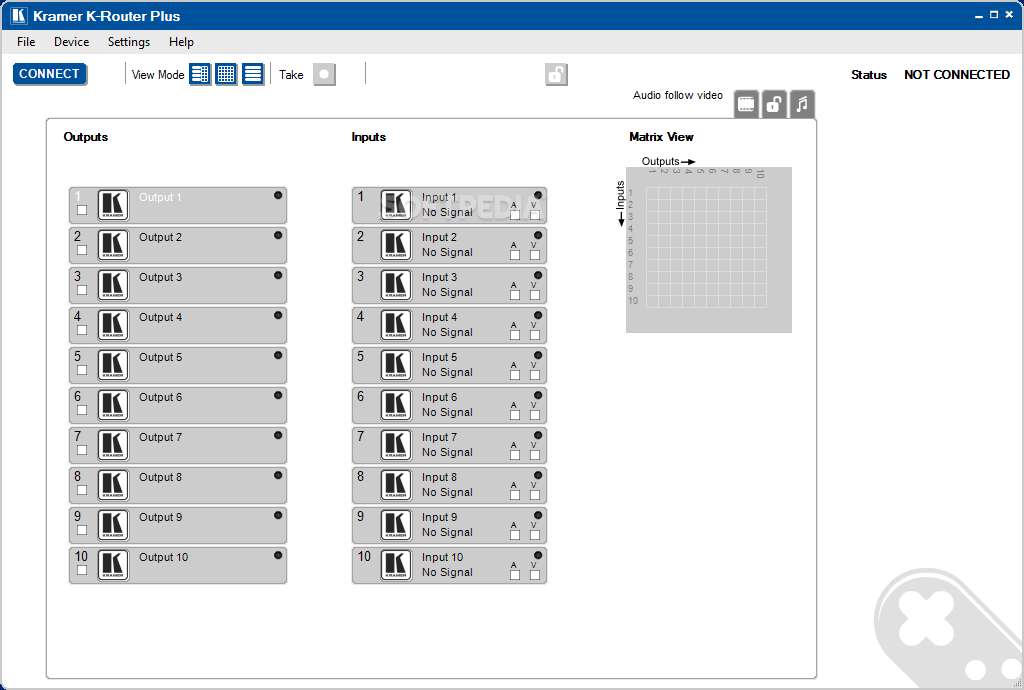Click the Matrix View heading

point(661,137)
